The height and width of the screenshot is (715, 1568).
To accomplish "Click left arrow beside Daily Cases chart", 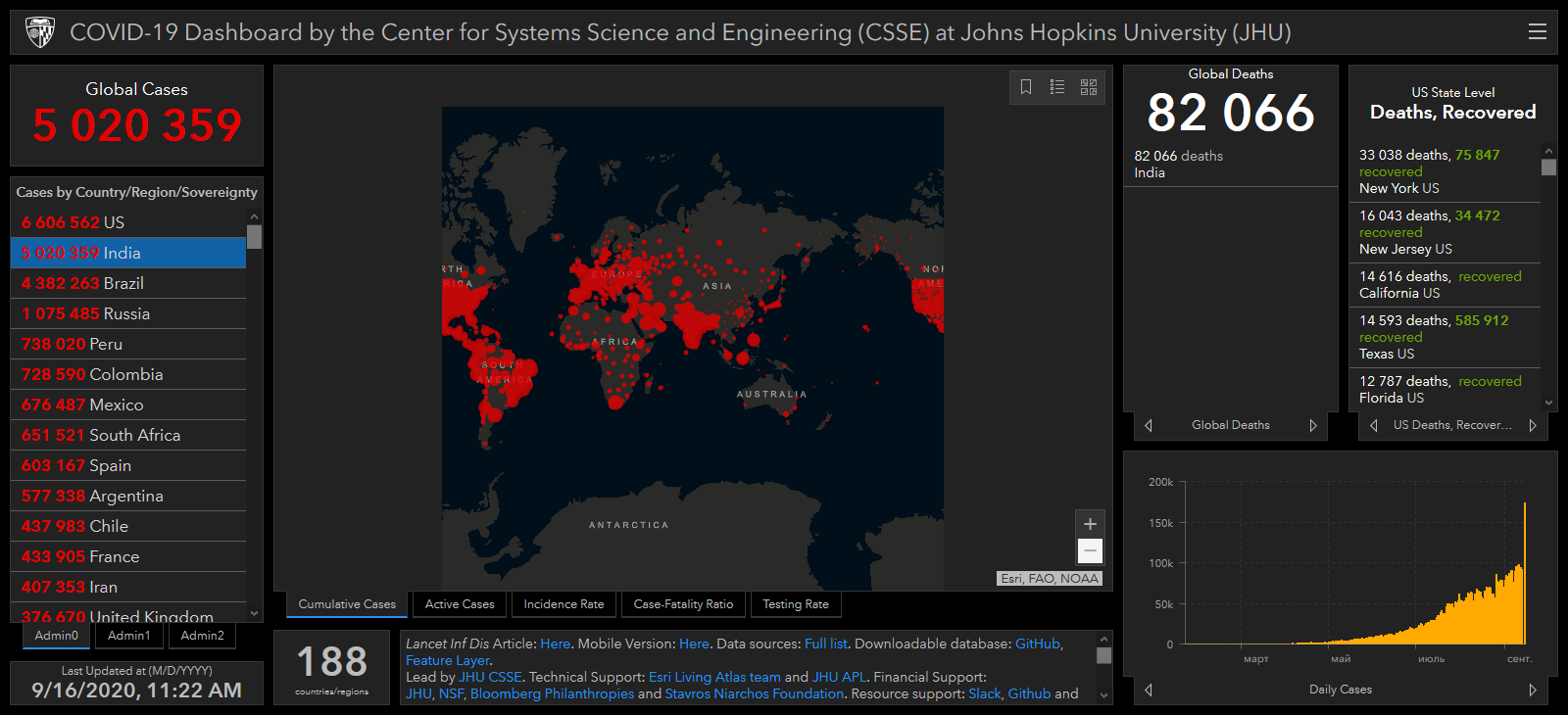I will coord(1149,690).
